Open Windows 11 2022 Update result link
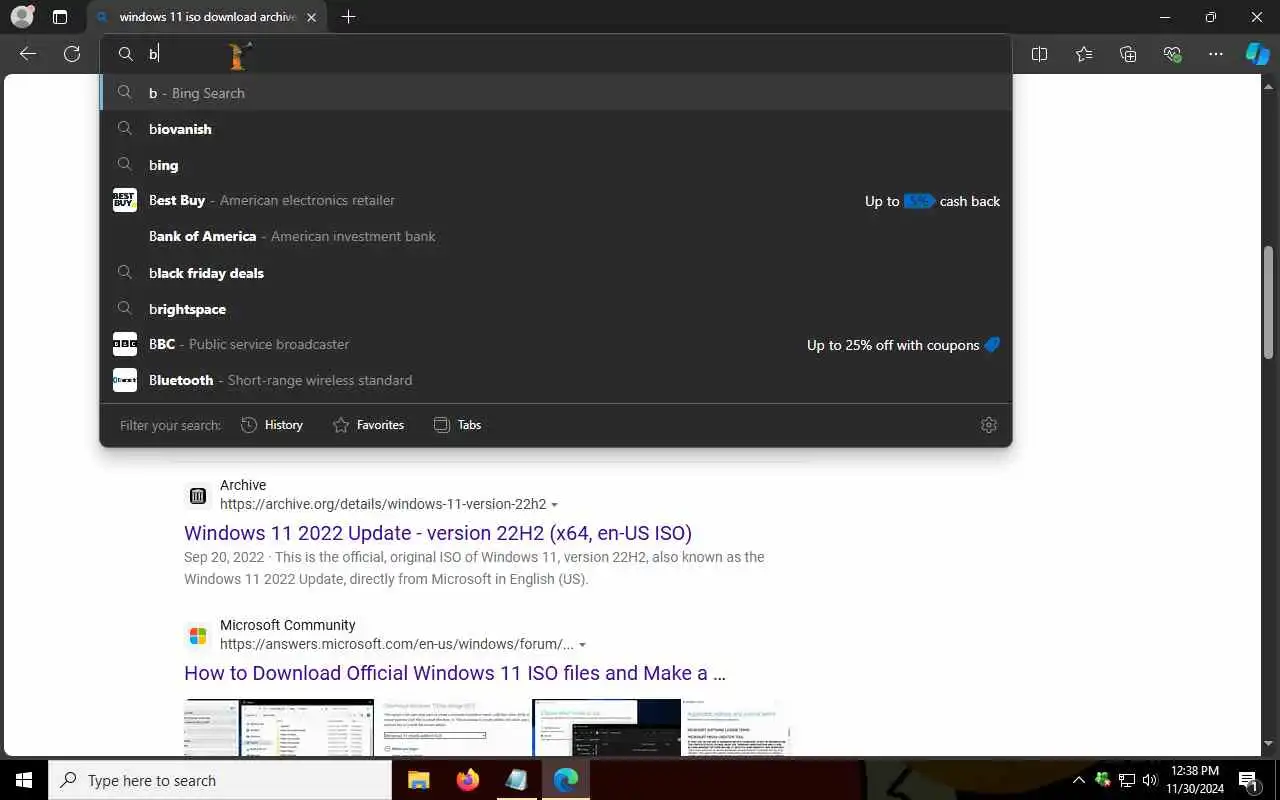1280x800 pixels. point(438,533)
